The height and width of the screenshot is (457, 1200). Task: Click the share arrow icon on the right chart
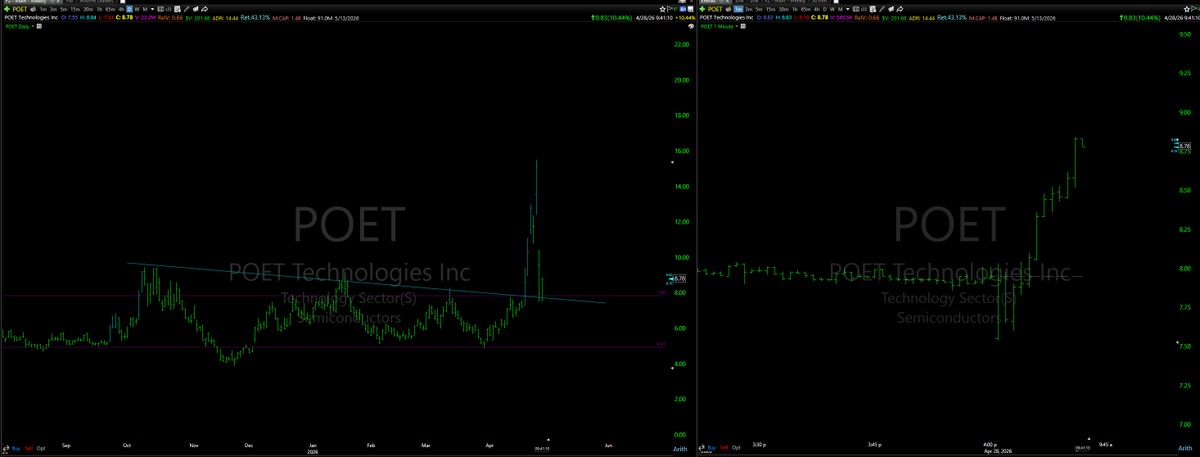(900, 9)
